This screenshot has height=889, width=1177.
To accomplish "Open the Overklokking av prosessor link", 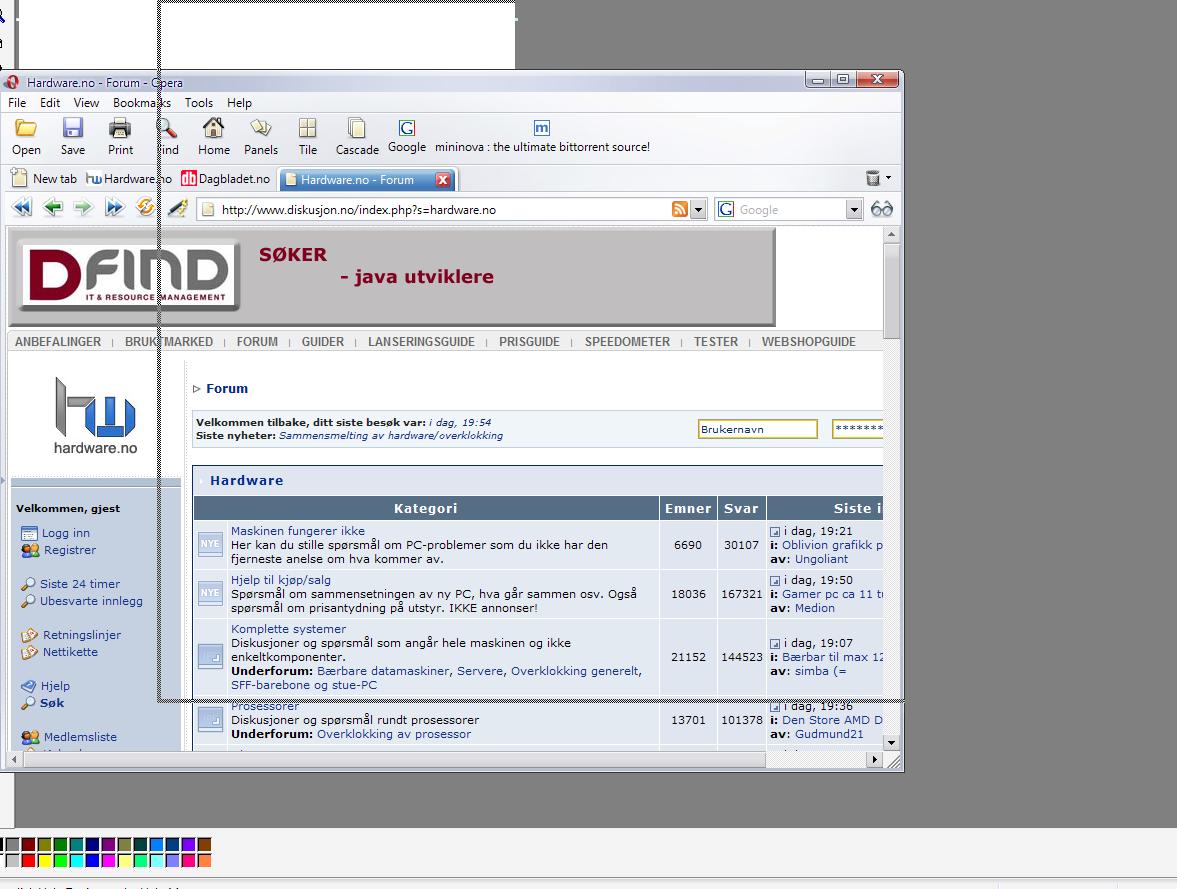I will [394, 734].
